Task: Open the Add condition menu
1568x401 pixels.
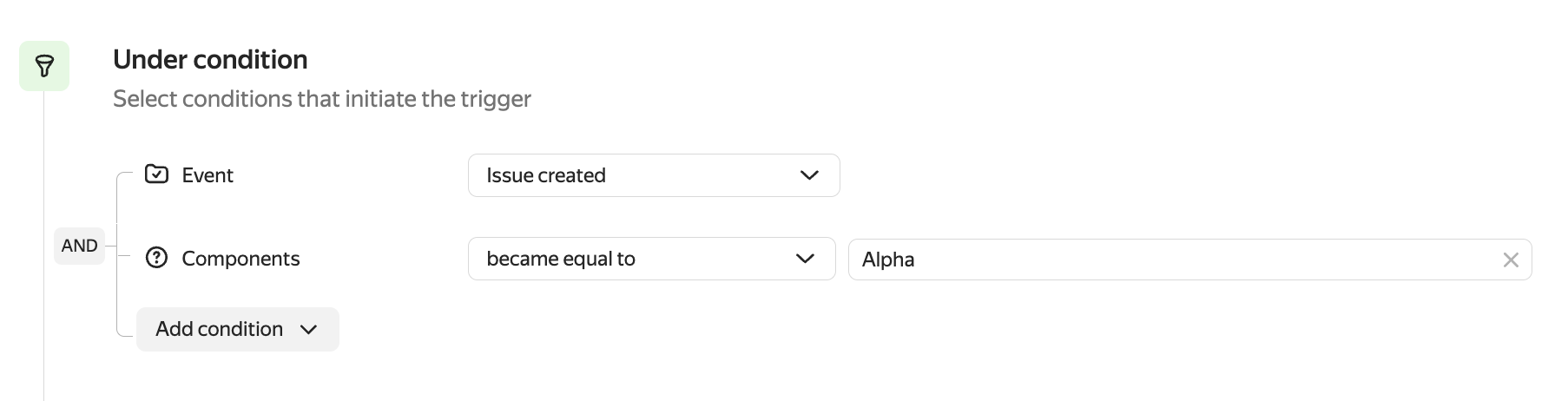Action: tap(237, 329)
